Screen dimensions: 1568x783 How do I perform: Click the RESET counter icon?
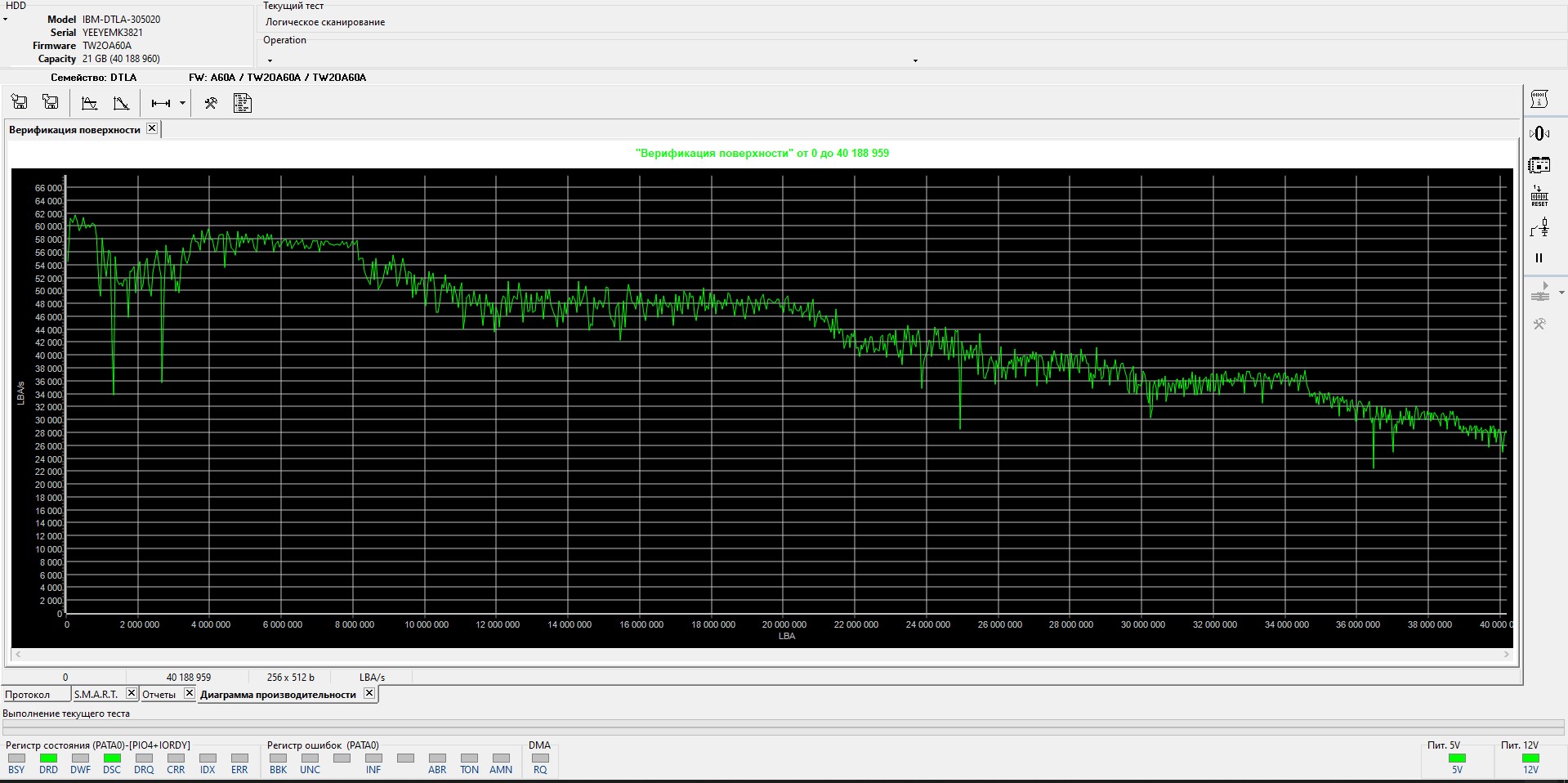coord(1539,196)
